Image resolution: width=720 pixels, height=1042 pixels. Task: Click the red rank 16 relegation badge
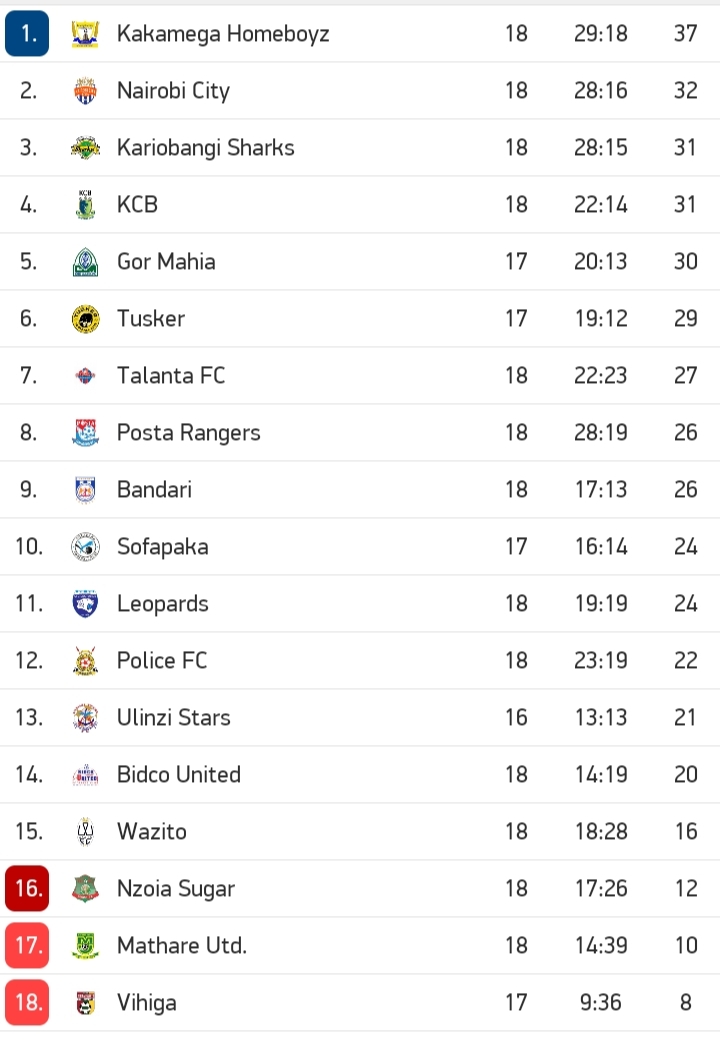(x=27, y=889)
